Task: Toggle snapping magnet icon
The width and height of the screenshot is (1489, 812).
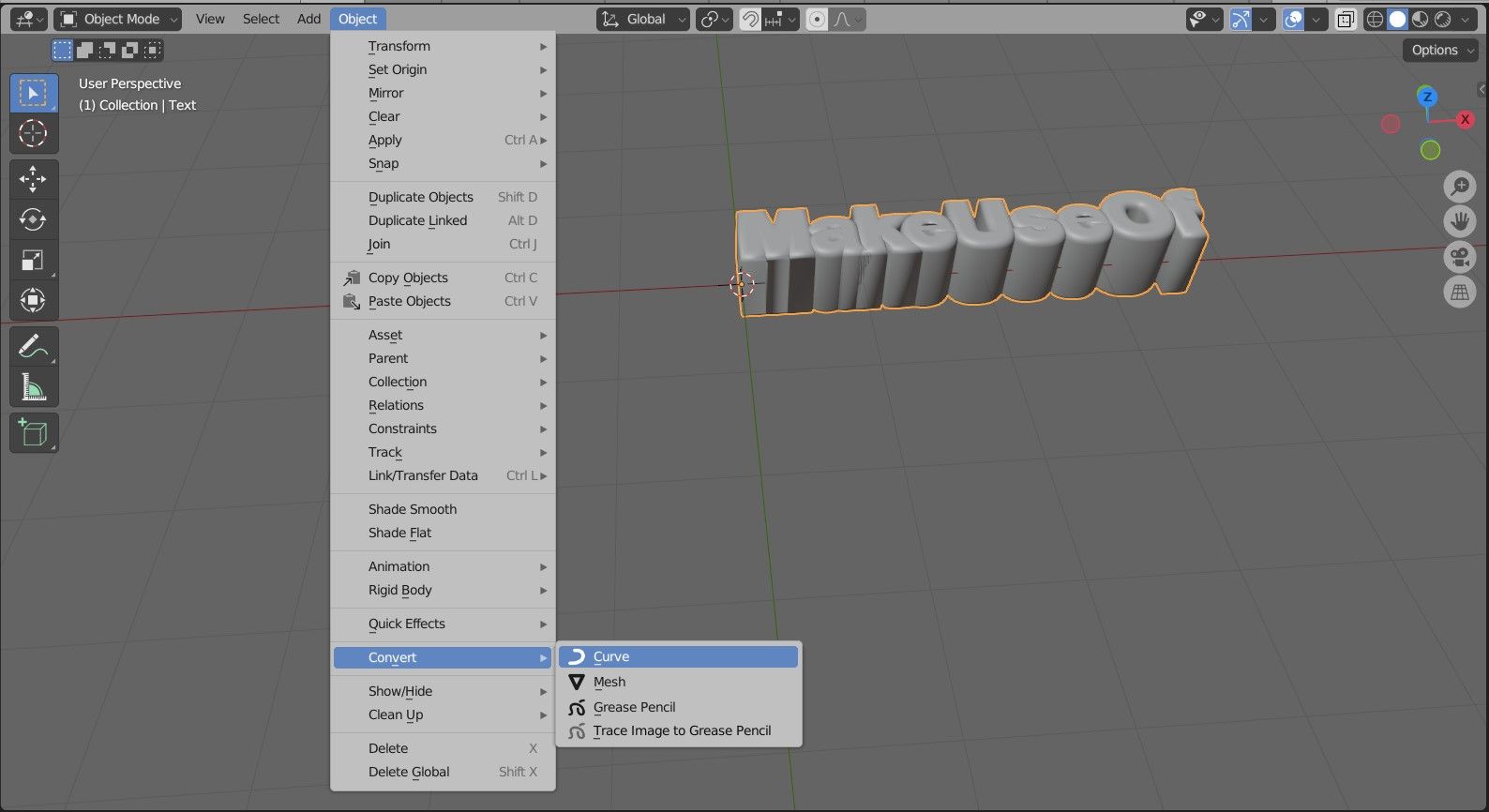Action: coord(750,19)
